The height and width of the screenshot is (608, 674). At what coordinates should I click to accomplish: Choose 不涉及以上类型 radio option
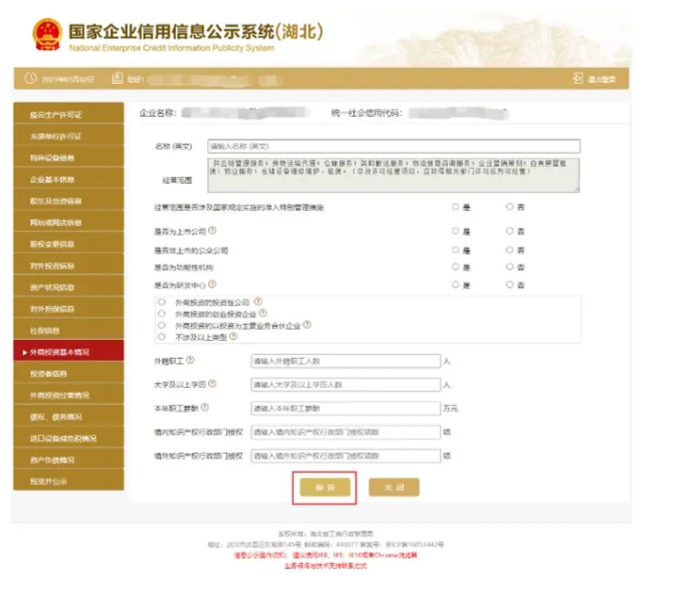click(162, 338)
